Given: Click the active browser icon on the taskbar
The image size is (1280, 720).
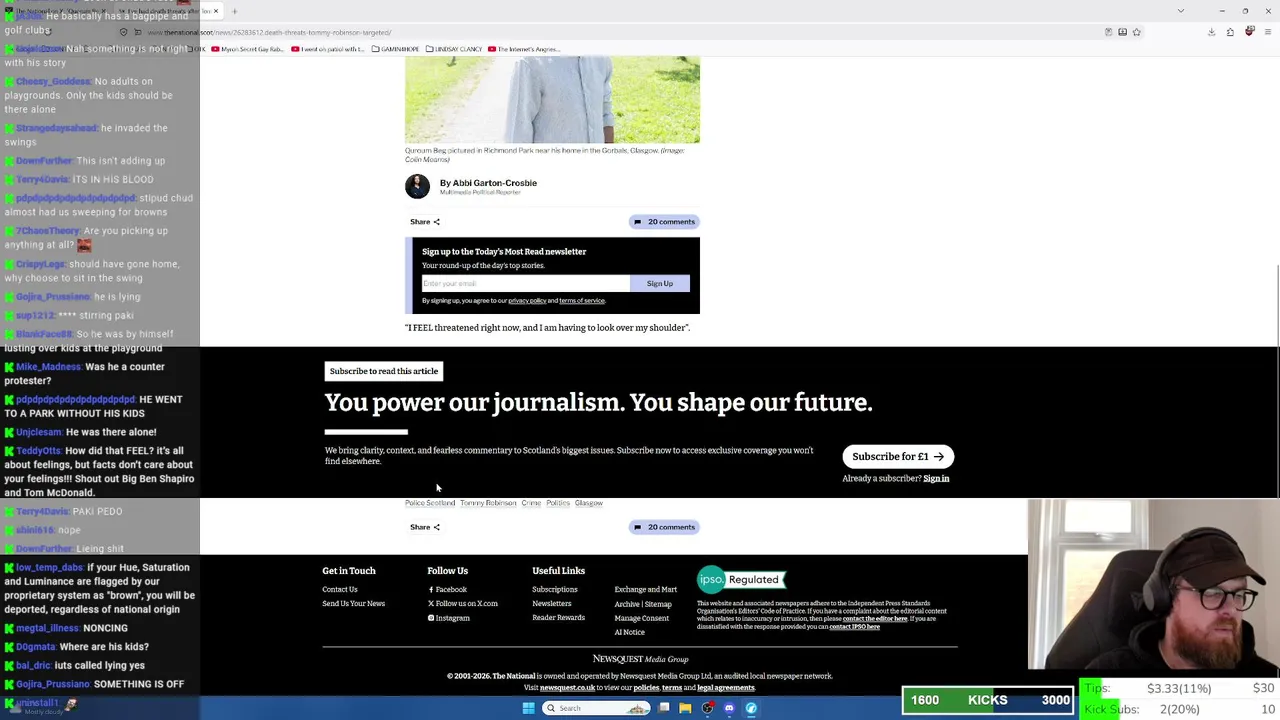Looking at the screenshot, I should pyautogui.click(x=751, y=708).
